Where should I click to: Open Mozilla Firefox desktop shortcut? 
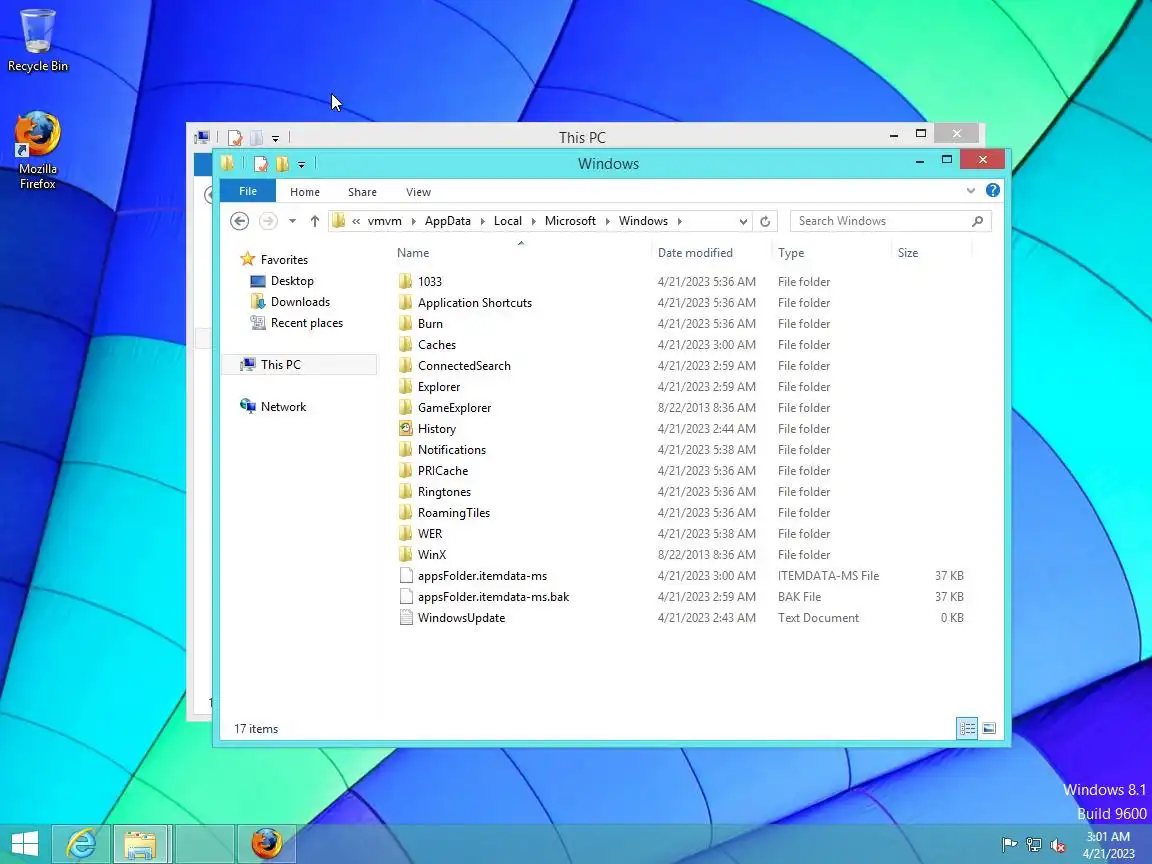[x=37, y=151]
